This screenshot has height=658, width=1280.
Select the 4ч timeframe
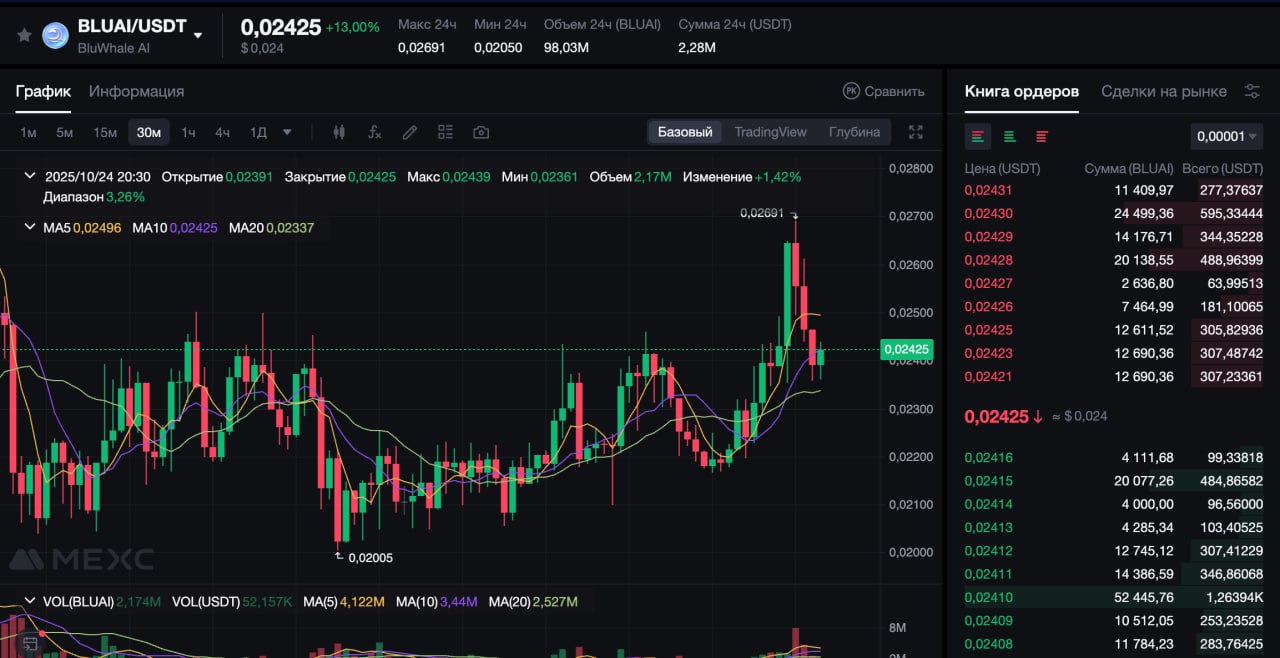(x=222, y=132)
